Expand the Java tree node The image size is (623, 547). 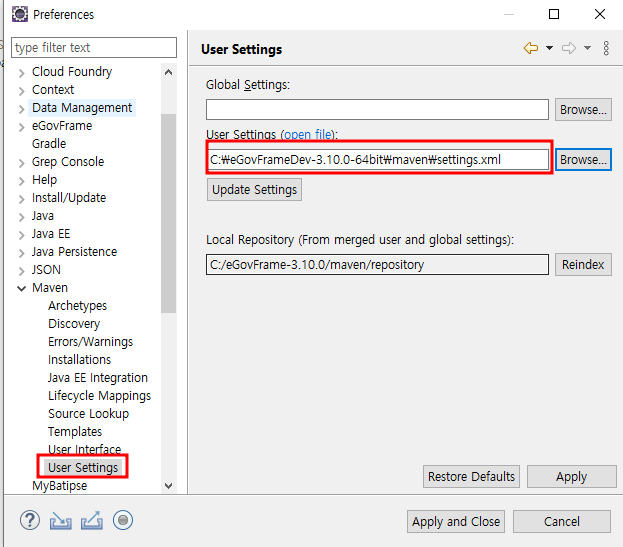coord(21,216)
